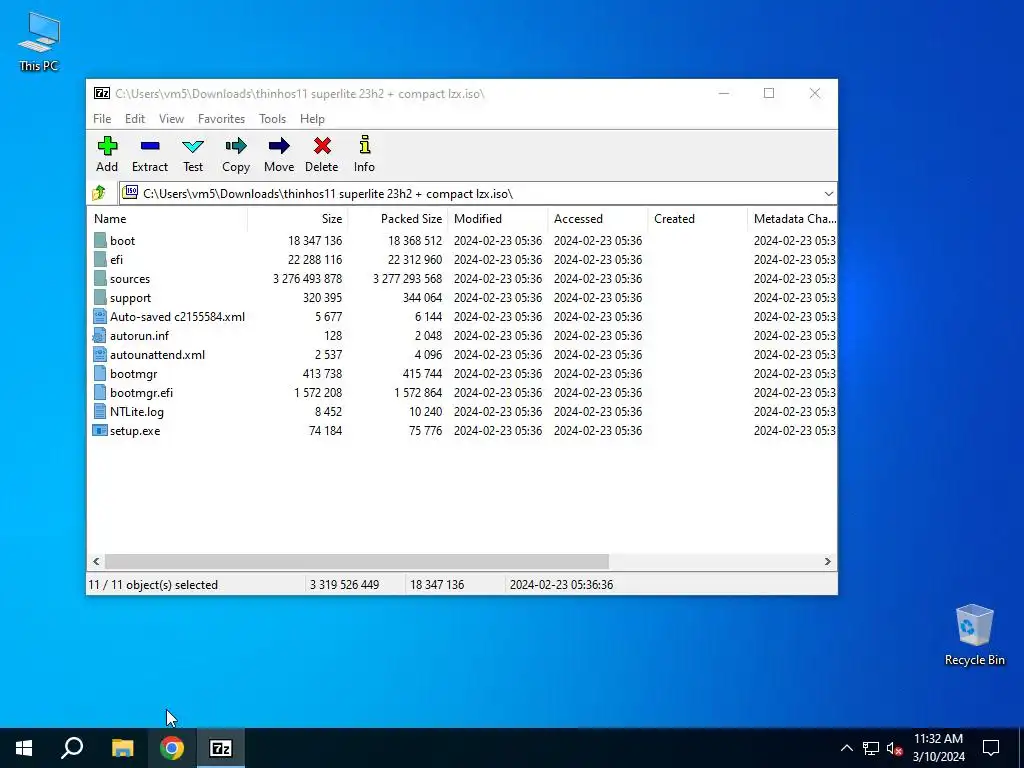Open This PC desktop icon

click(x=39, y=42)
